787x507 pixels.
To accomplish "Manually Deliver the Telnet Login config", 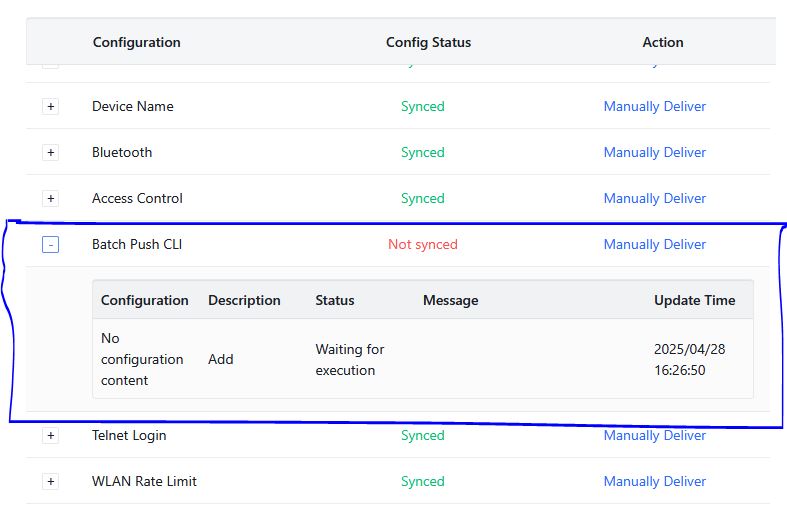I will (654, 436).
